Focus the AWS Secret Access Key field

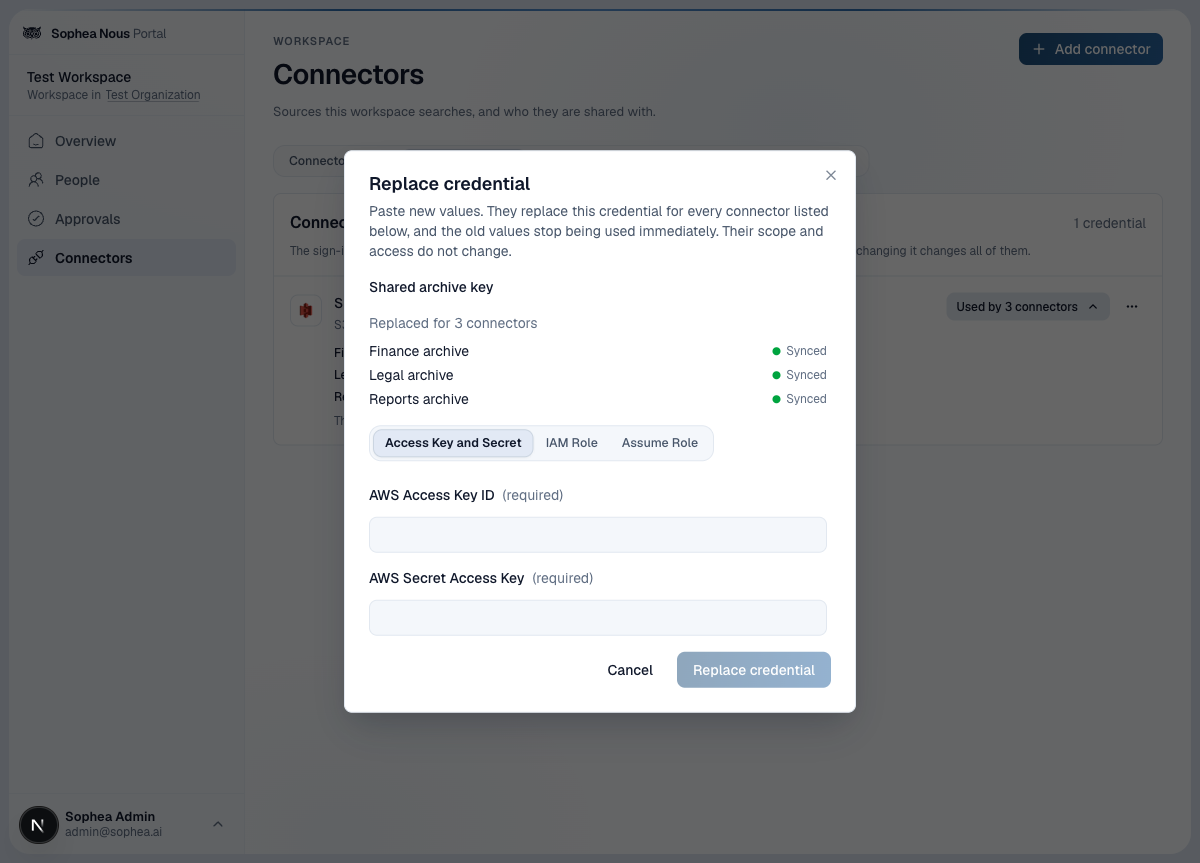598,618
